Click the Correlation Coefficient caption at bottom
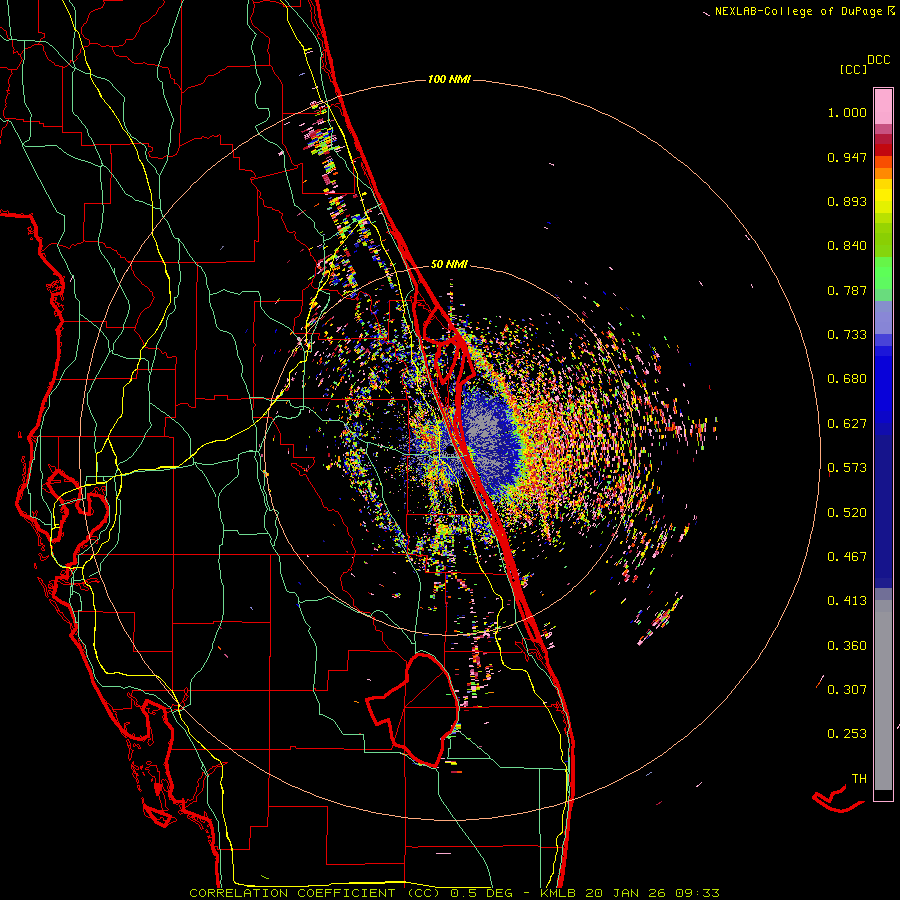 [454, 893]
